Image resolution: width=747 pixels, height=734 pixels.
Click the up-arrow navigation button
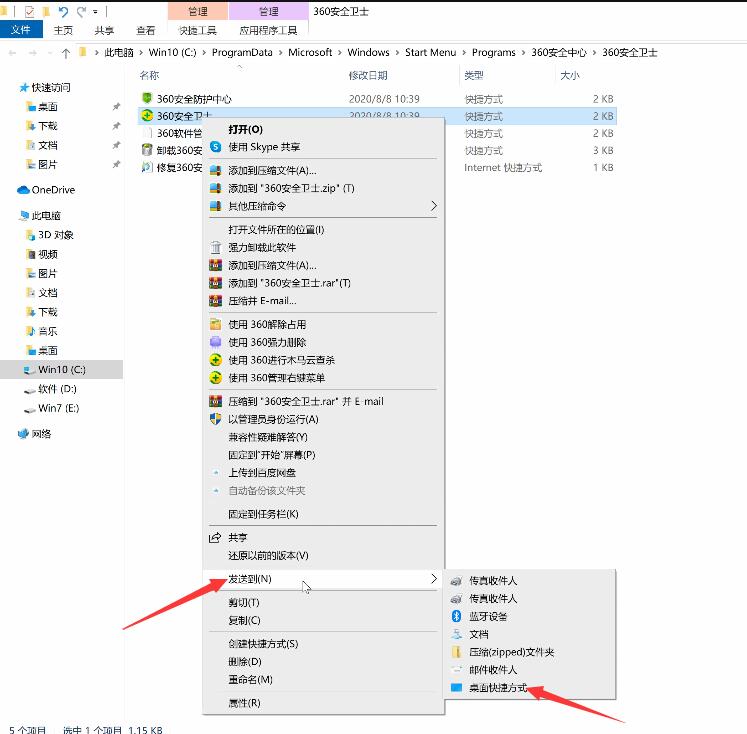(x=66, y=53)
